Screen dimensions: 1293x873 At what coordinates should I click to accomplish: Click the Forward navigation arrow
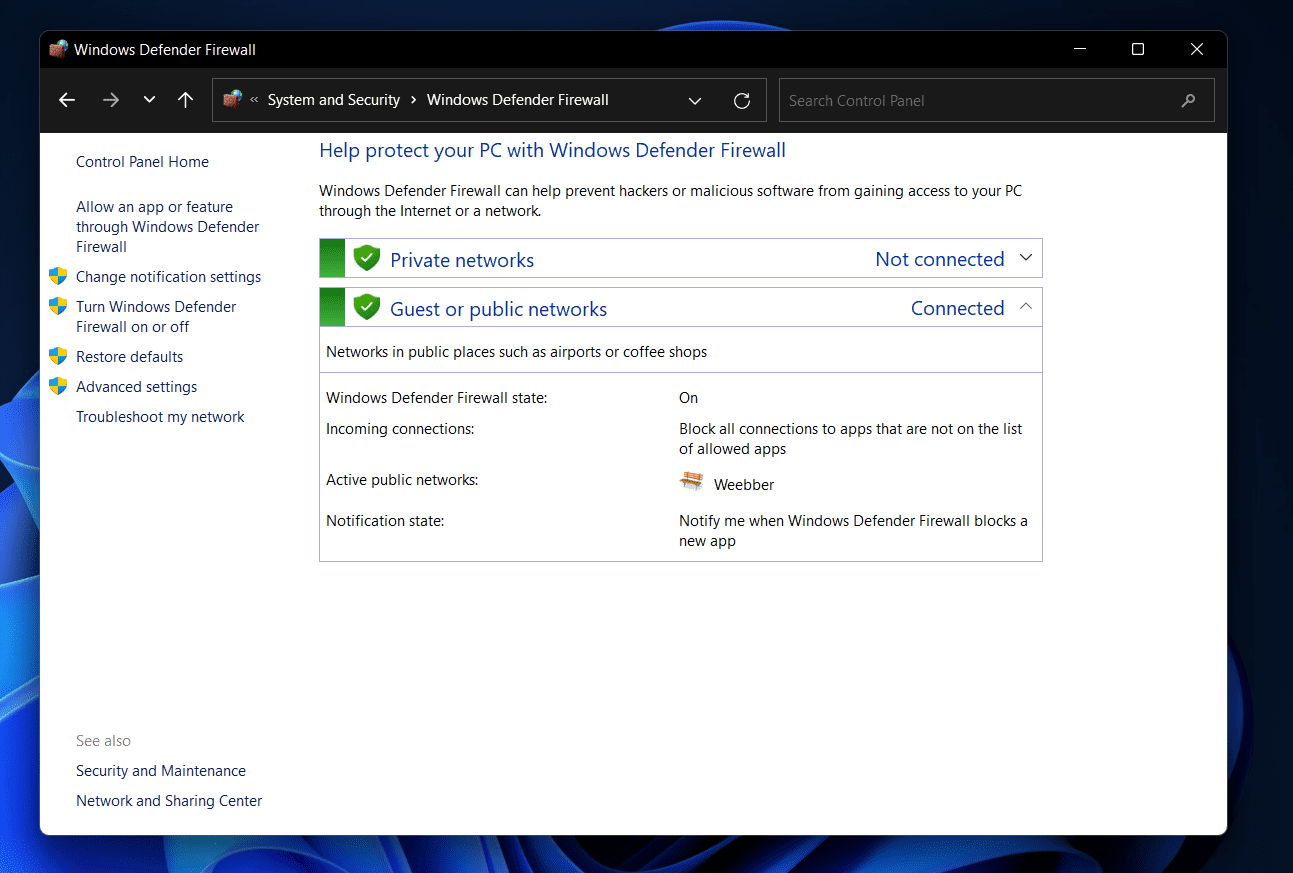(x=111, y=100)
